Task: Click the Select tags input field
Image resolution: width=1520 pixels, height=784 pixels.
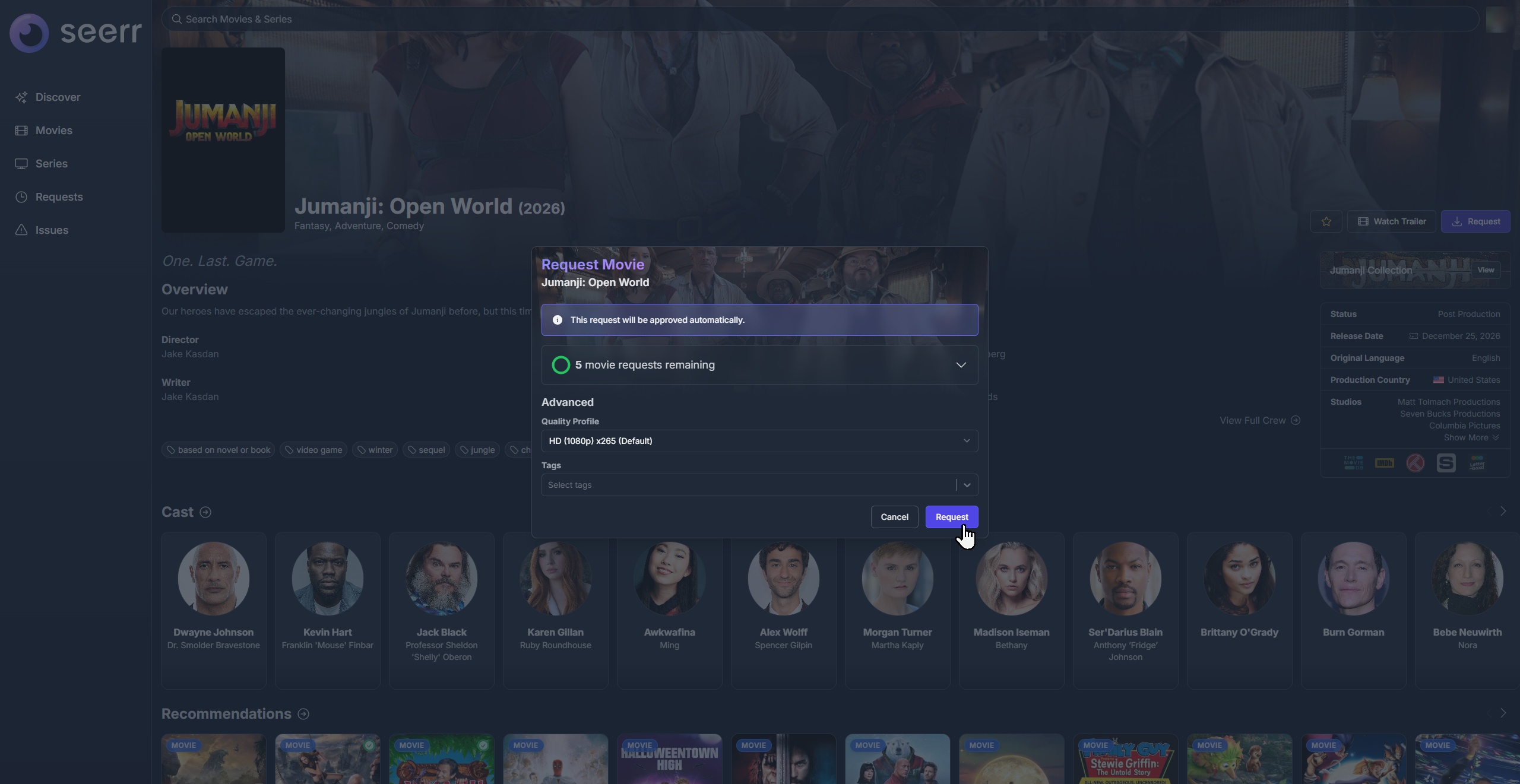Action: (748, 485)
